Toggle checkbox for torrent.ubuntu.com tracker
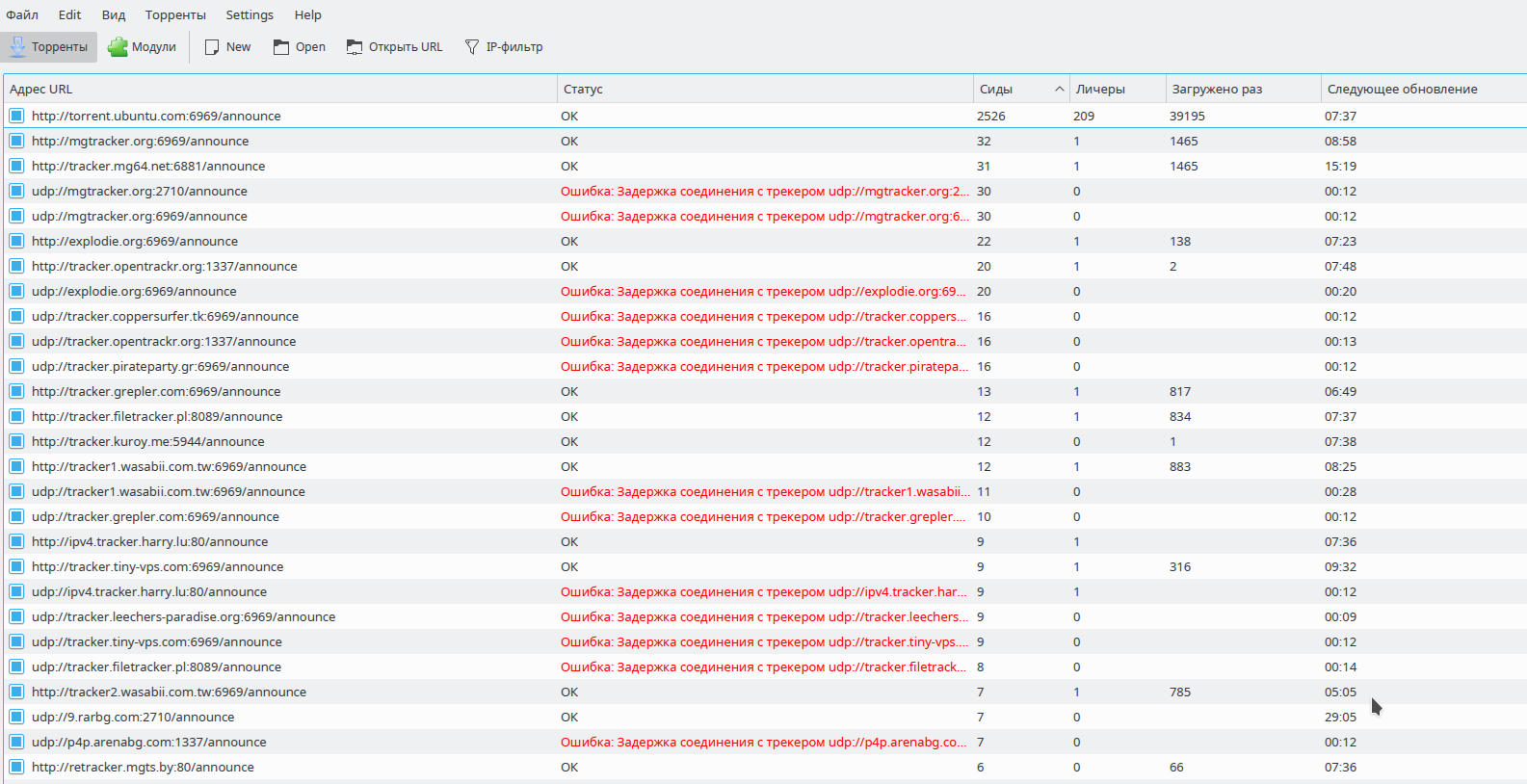This screenshot has width=1527, height=784. [16, 116]
